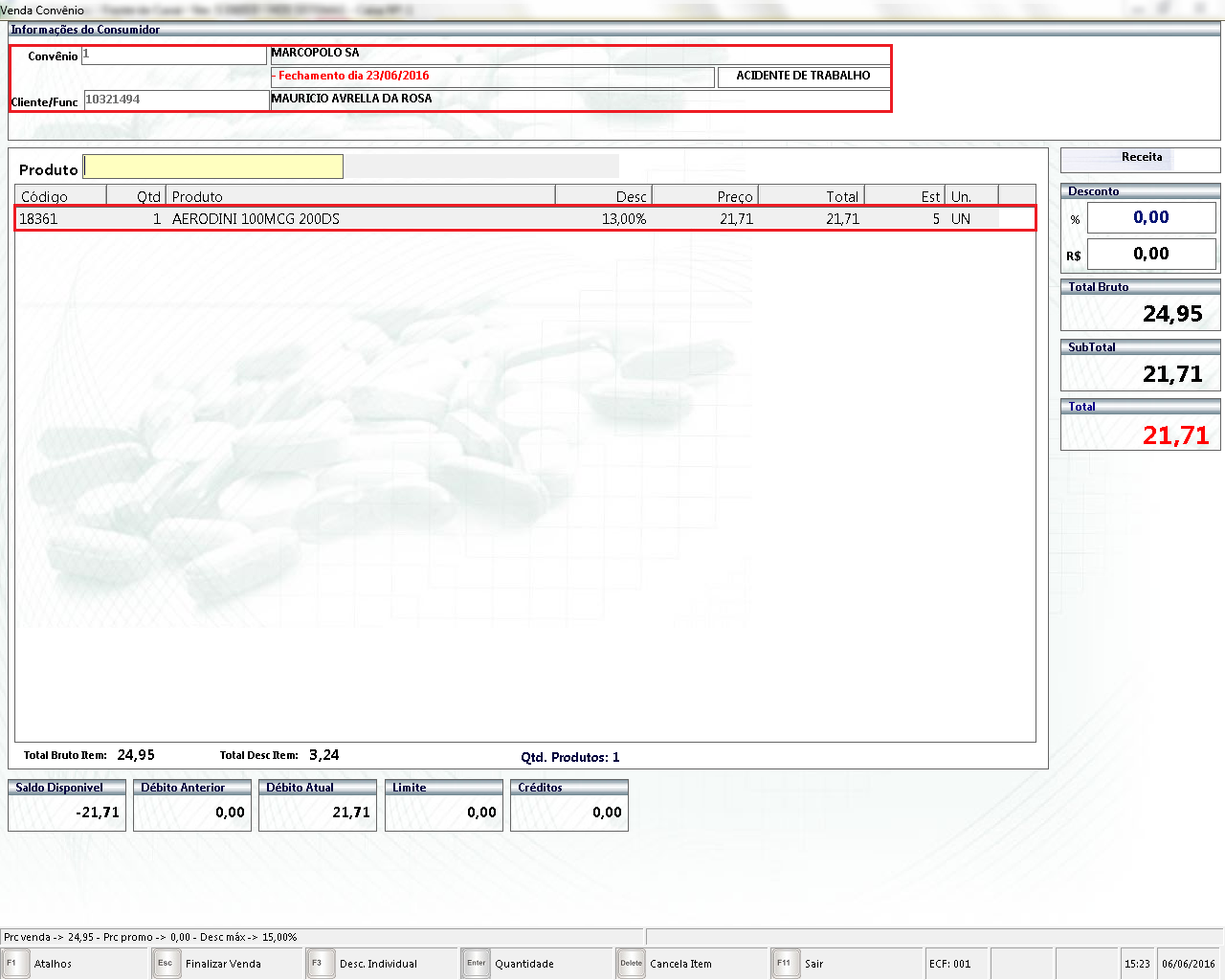Click the Delete Cancela Item key icon
1225x980 pixels.
tap(631, 964)
